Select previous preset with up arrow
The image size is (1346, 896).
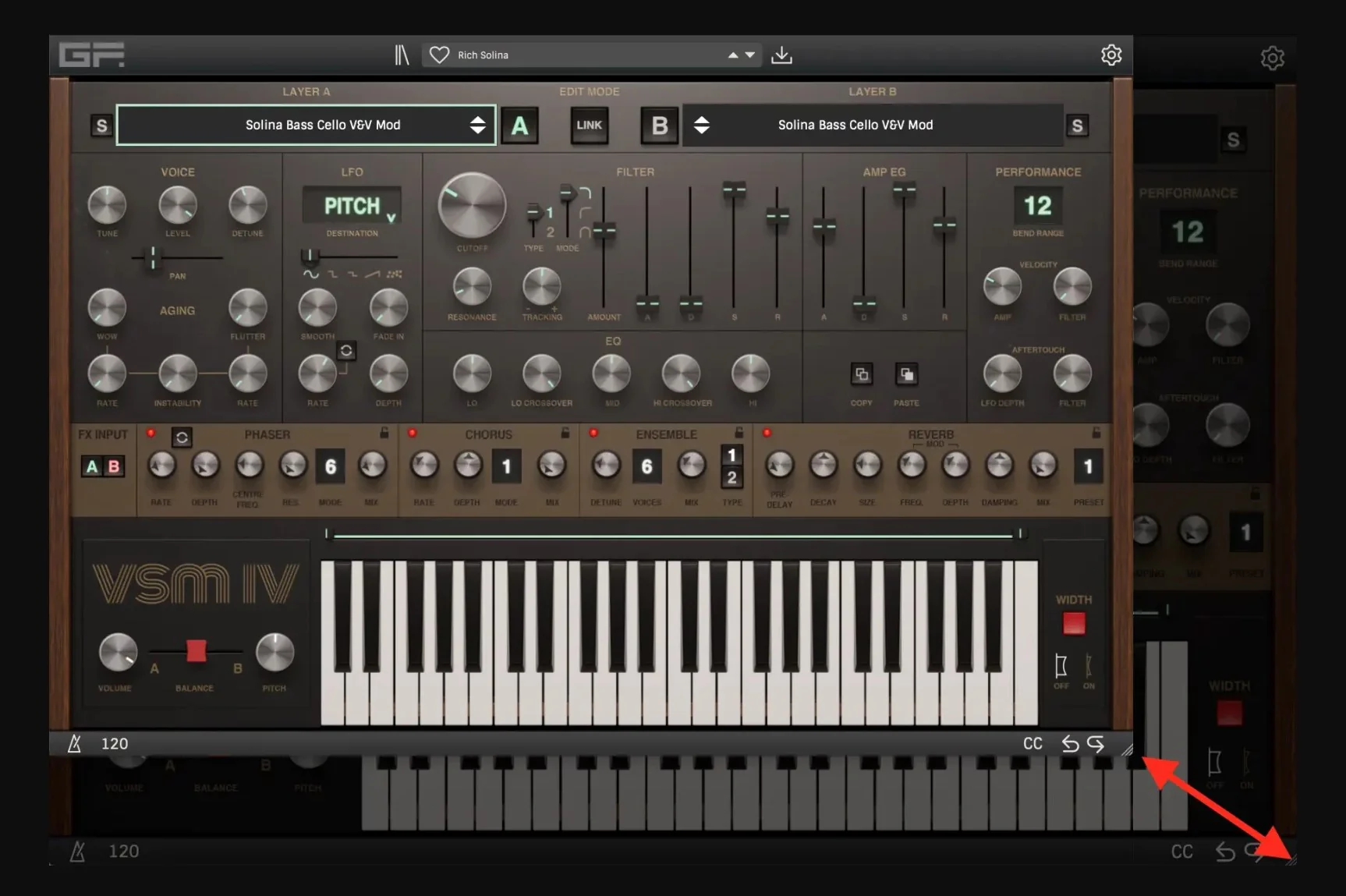(x=733, y=55)
